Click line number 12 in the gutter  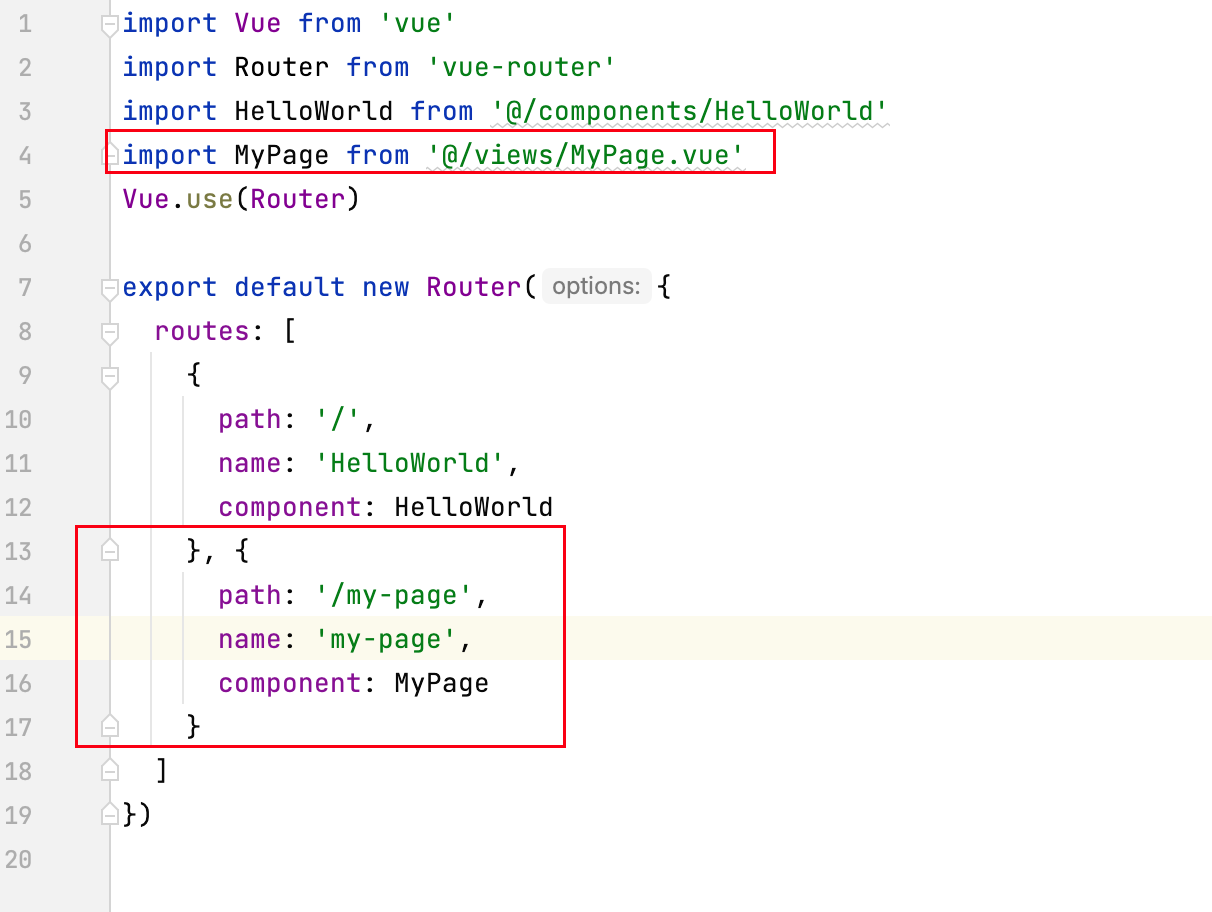pyautogui.click(x=18, y=507)
